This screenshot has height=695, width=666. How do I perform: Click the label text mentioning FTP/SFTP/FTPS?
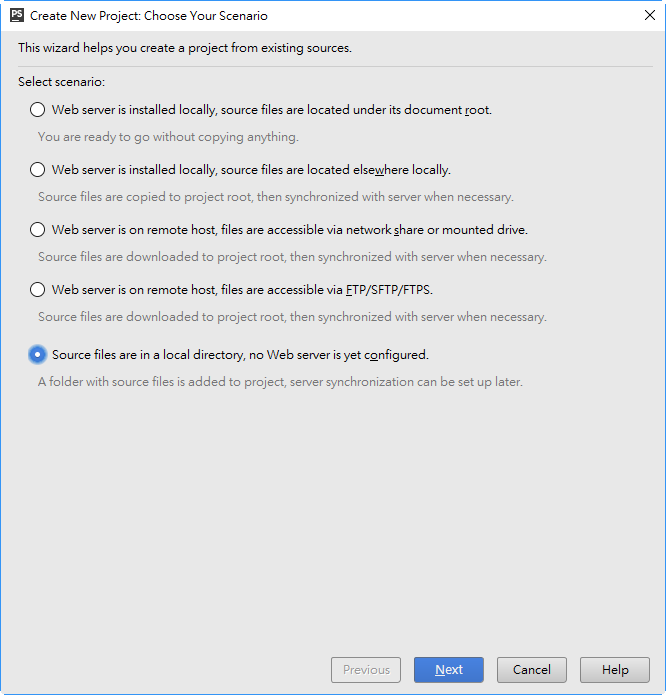pos(242,290)
